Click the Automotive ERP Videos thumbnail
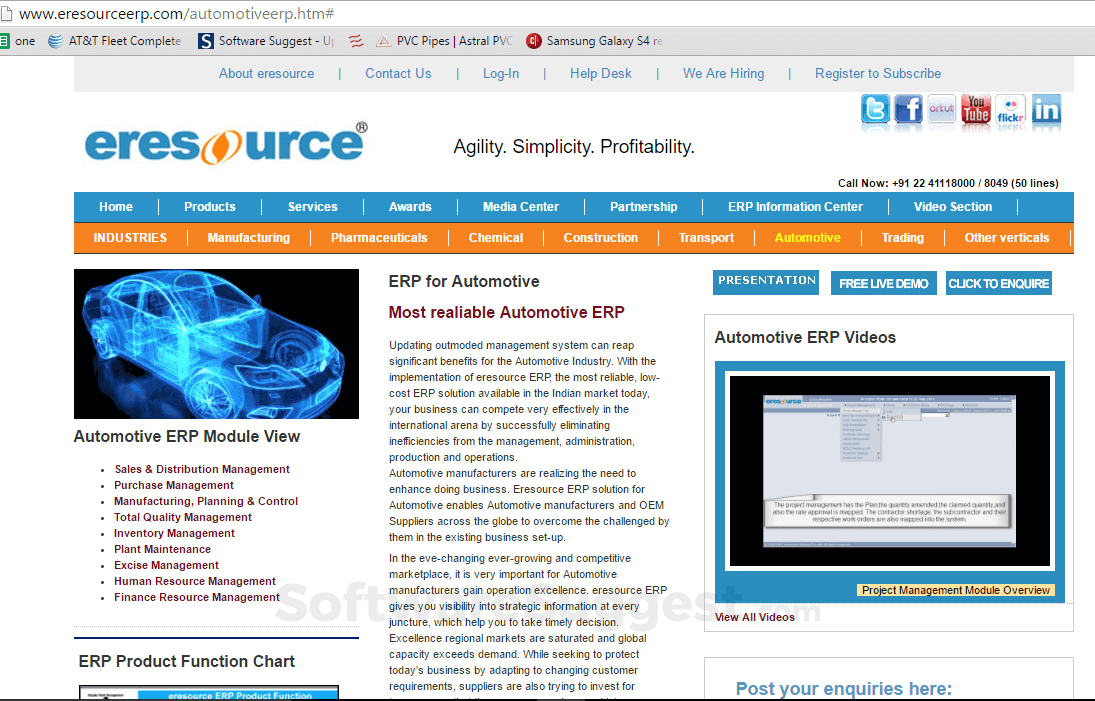The width and height of the screenshot is (1095, 701). [x=888, y=470]
